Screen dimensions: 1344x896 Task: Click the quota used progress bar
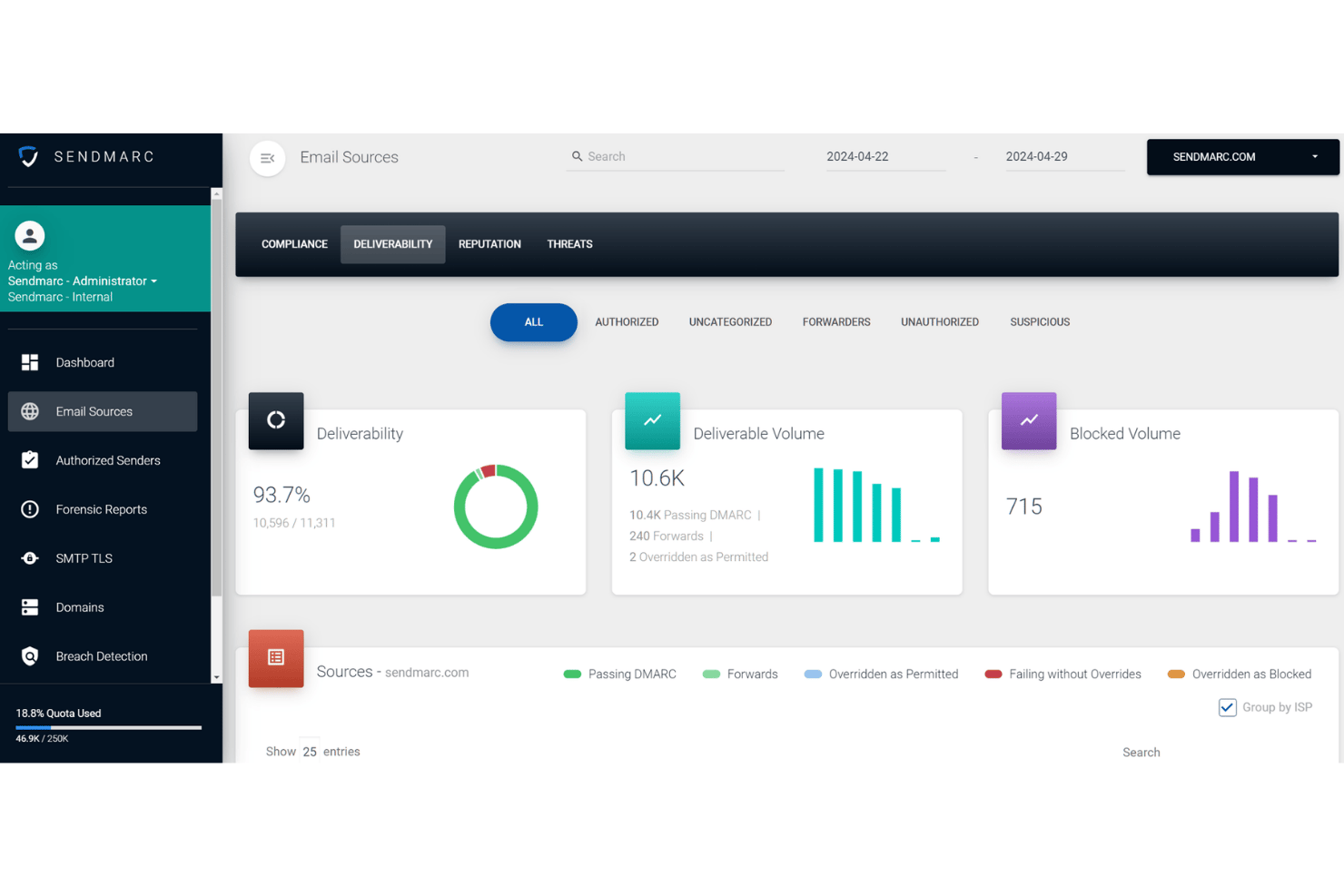(108, 727)
